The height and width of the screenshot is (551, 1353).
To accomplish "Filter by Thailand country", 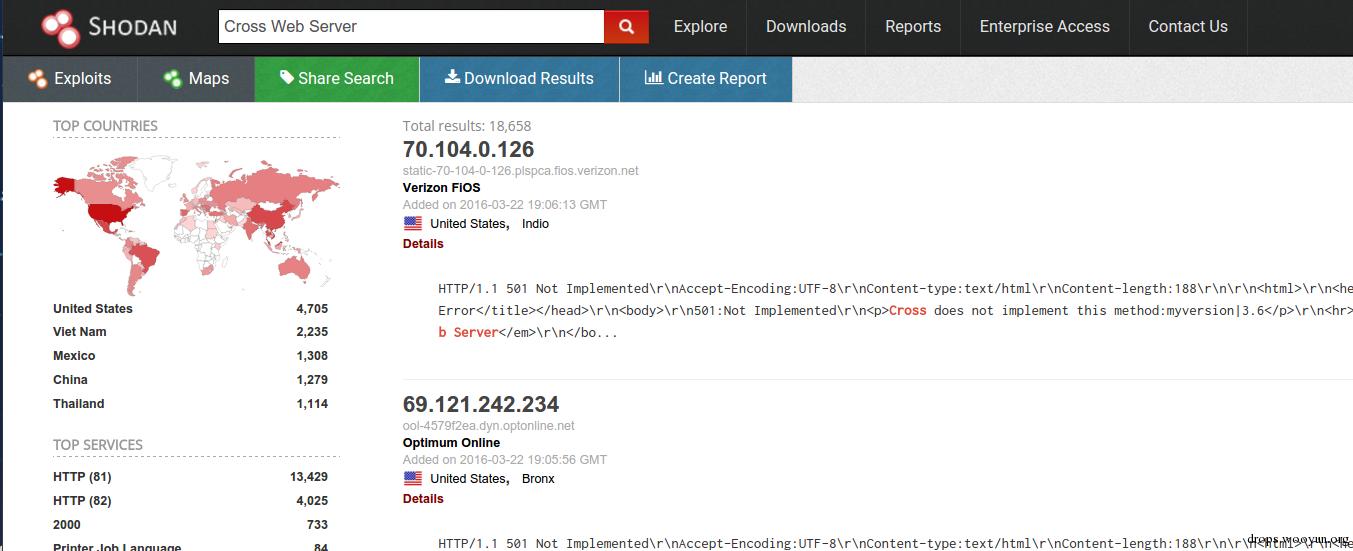I will coord(190,404).
